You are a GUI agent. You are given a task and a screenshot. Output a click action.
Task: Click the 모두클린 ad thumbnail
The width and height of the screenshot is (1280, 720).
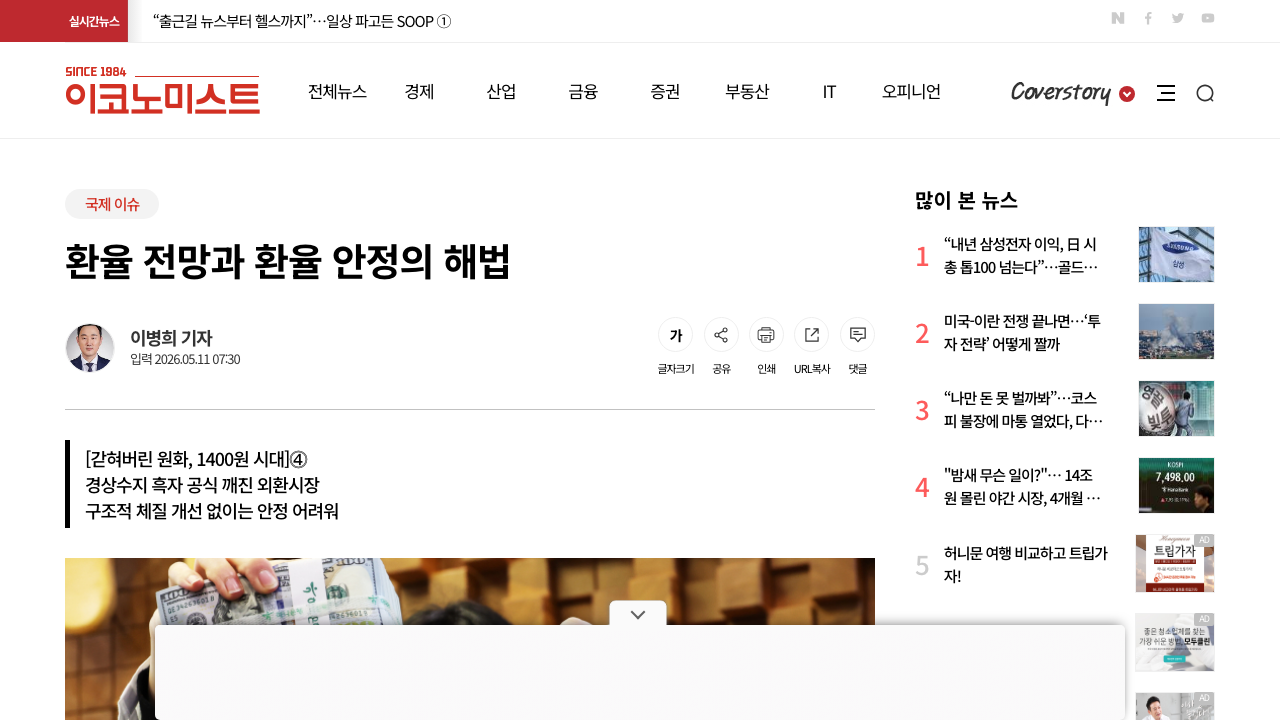1175,642
